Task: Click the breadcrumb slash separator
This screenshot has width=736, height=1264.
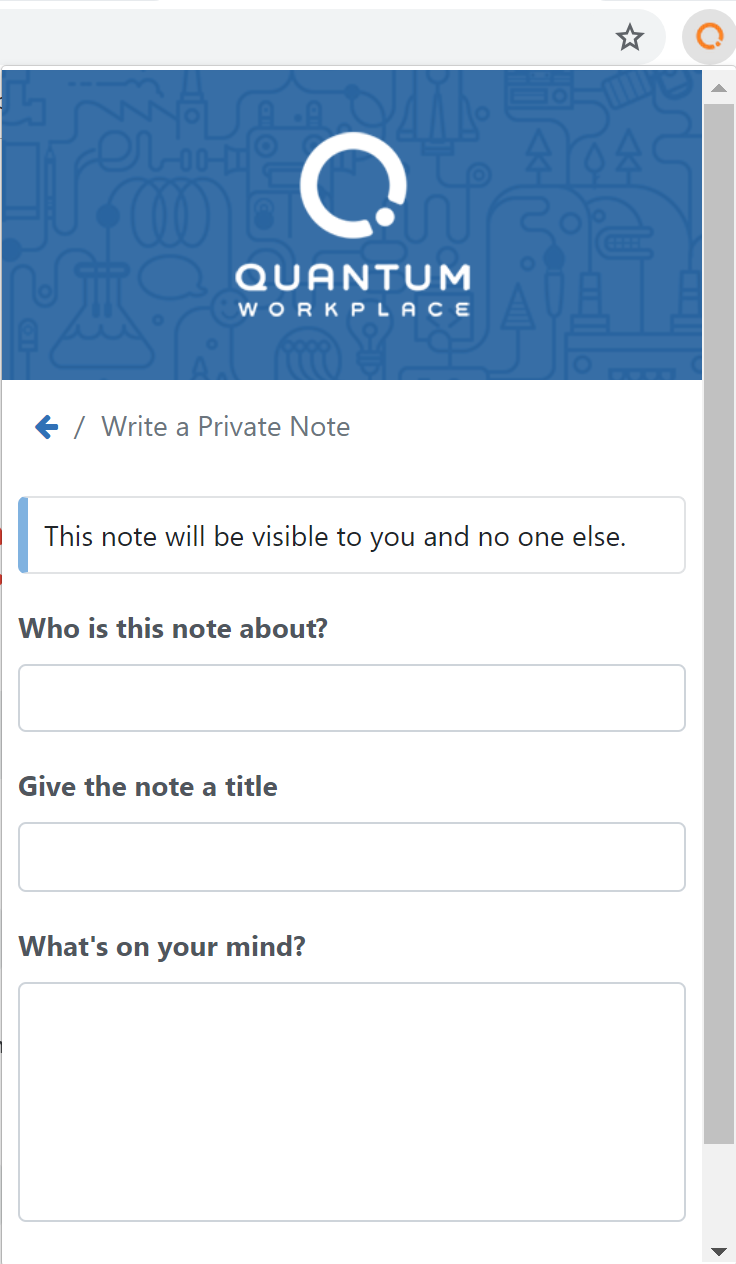Action: click(x=80, y=427)
